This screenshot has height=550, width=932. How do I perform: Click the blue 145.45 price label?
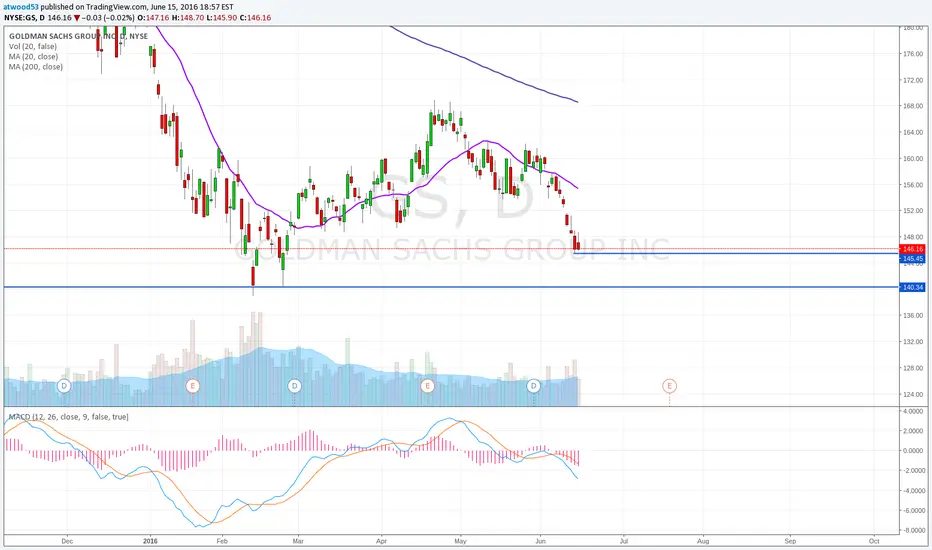tap(913, 259)
